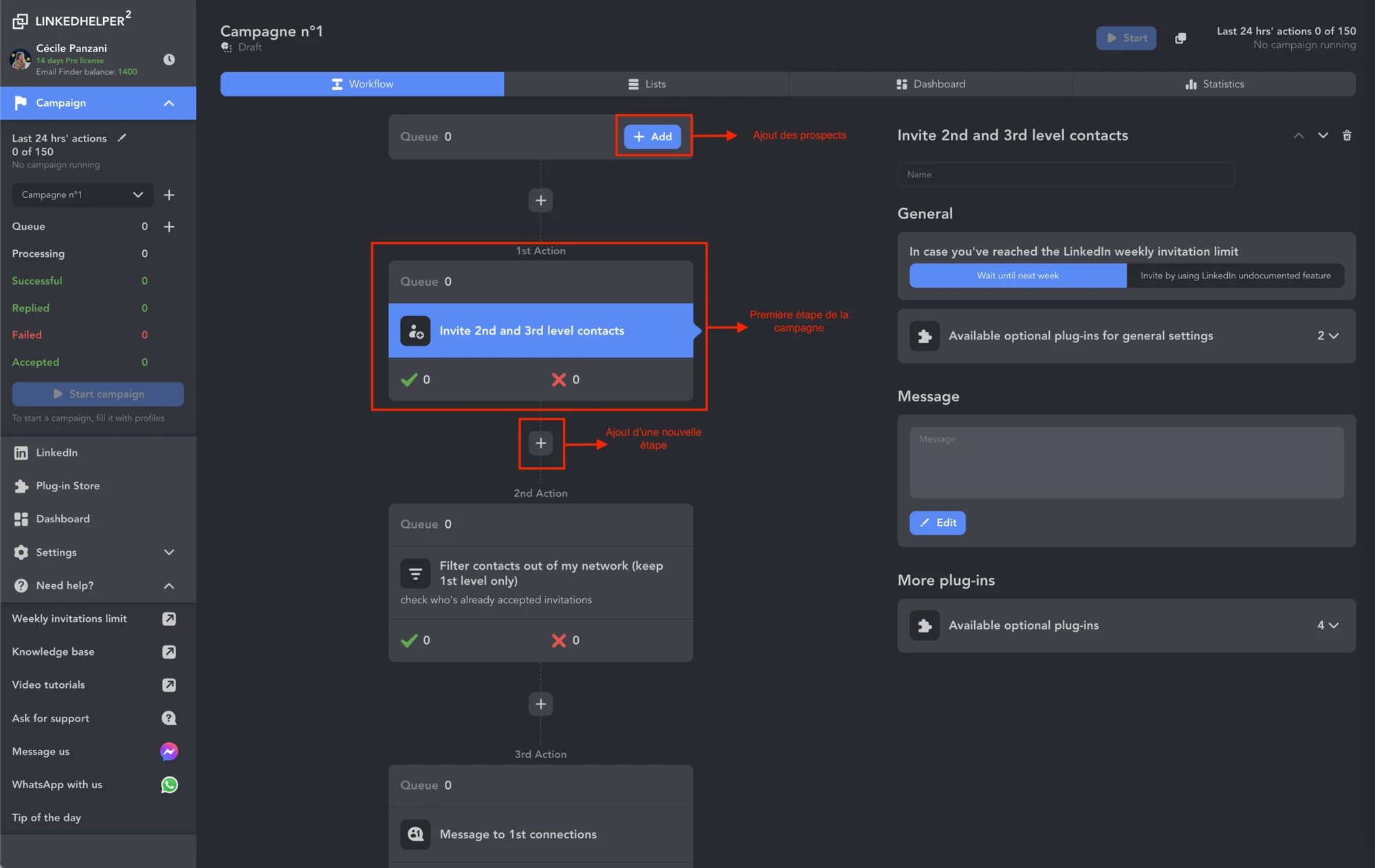Open the Replied list in the sidebar
Viewport: 1375px width, 868px height.
(x=80, y=308)
